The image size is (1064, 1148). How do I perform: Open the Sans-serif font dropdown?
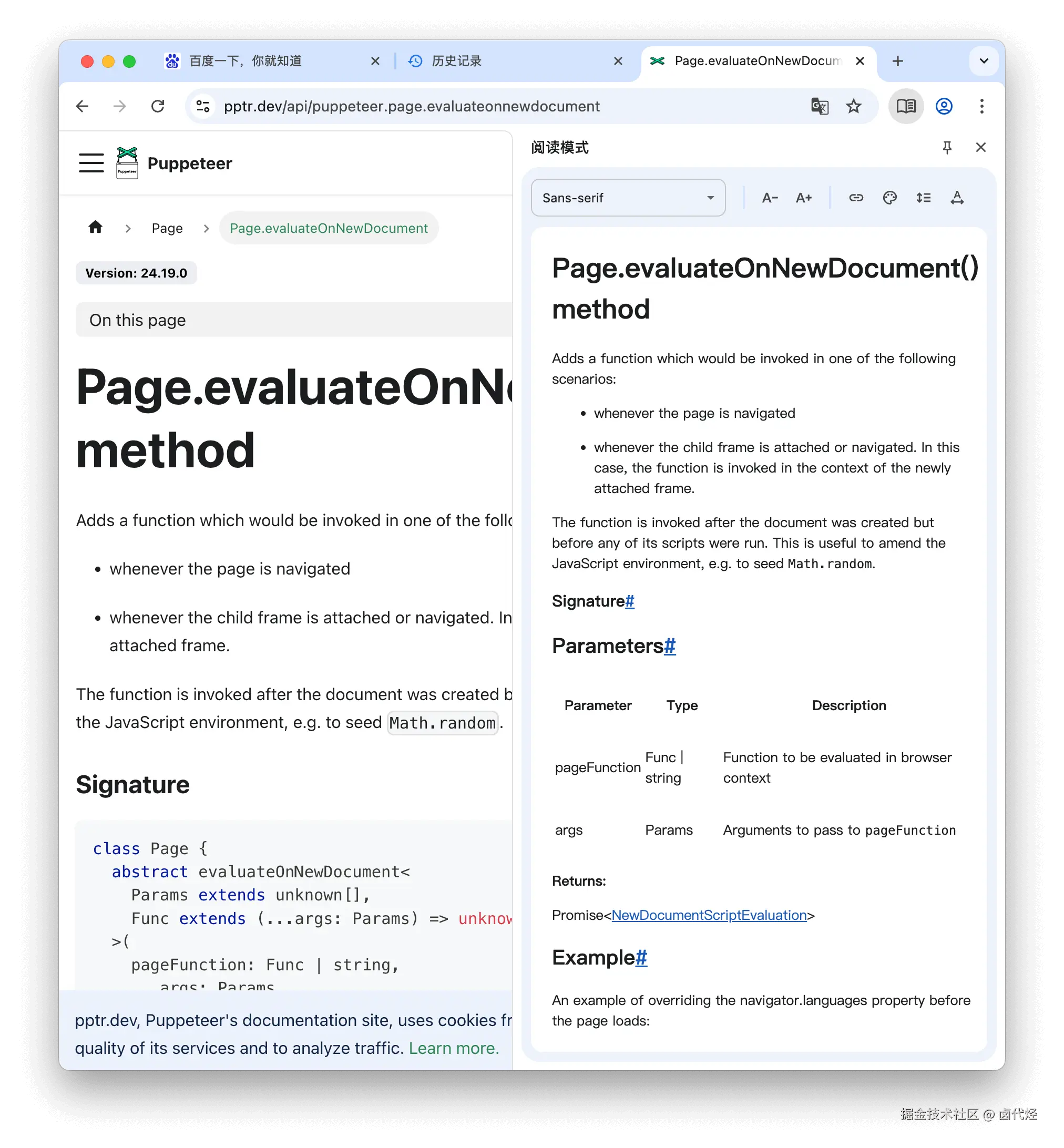[628, 198]
